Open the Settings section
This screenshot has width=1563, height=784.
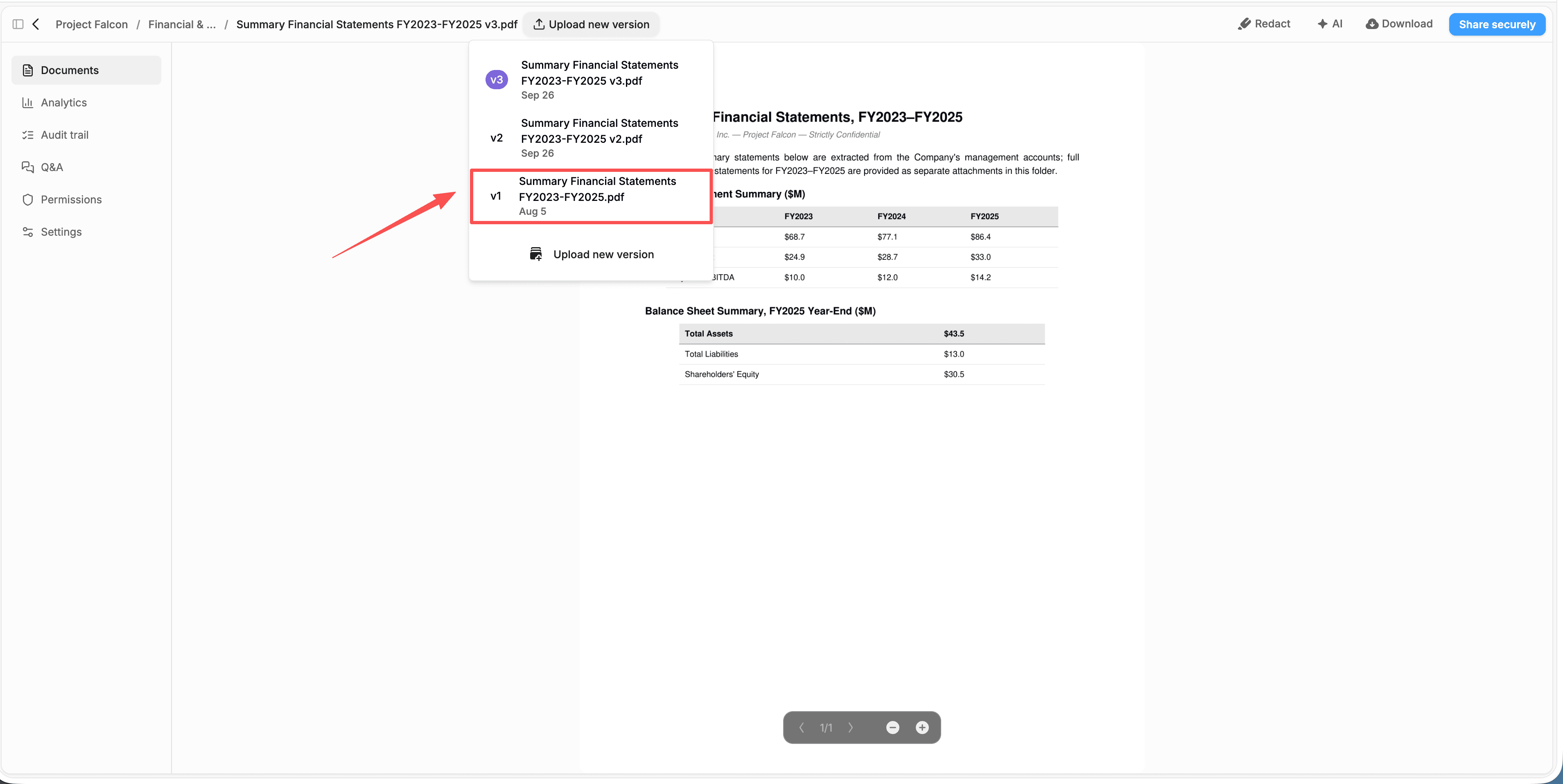tap(86, 232)
